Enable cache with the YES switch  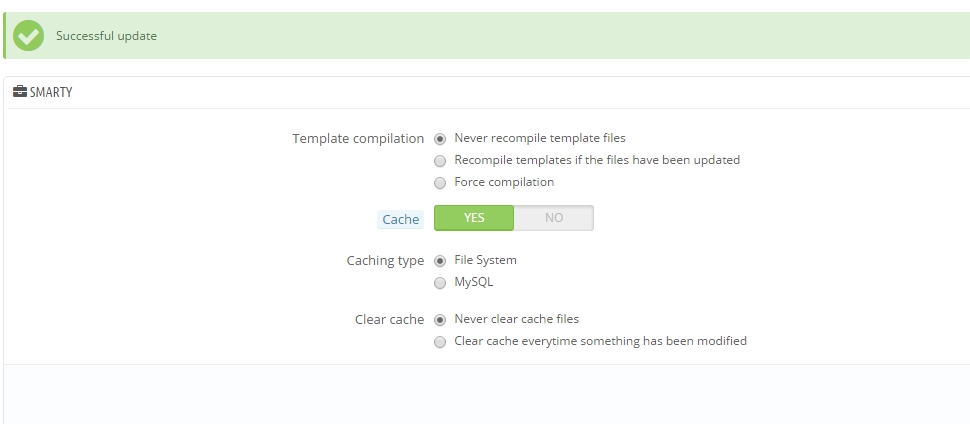point(474,218)
